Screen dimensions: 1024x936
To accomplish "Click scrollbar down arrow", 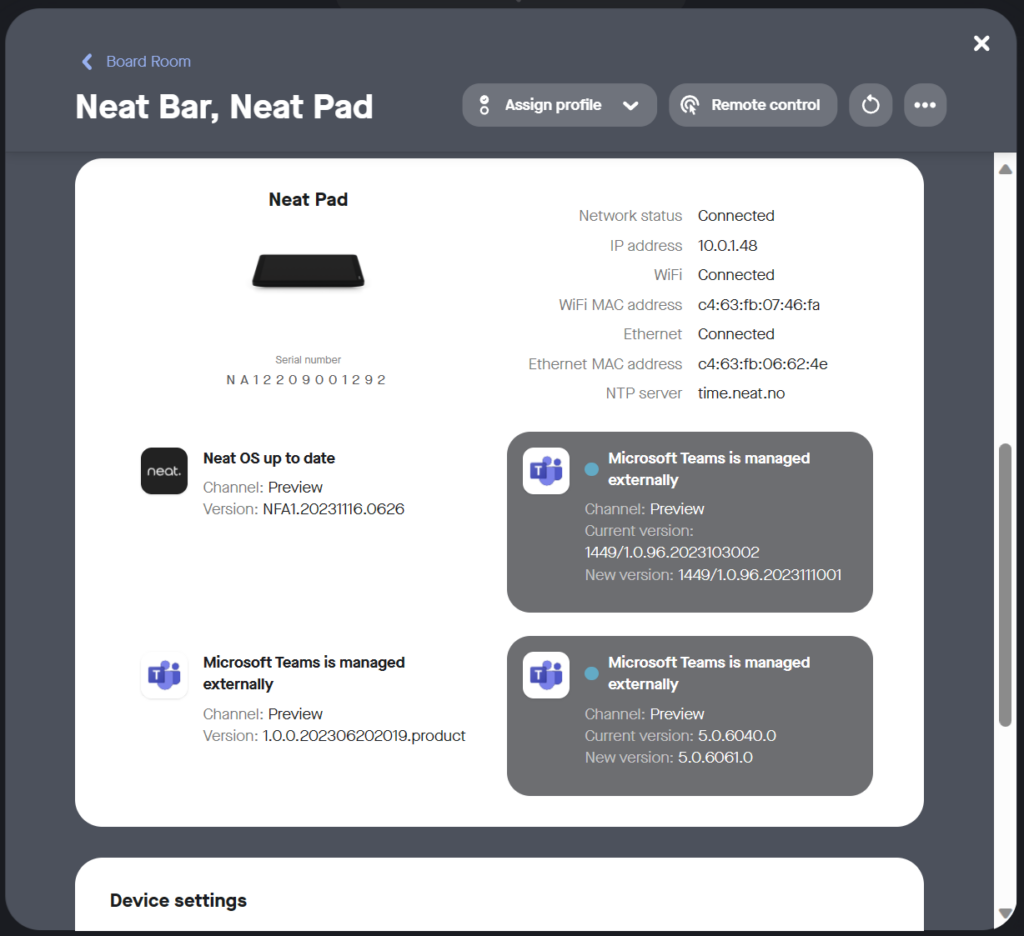I will point(1005,913).
